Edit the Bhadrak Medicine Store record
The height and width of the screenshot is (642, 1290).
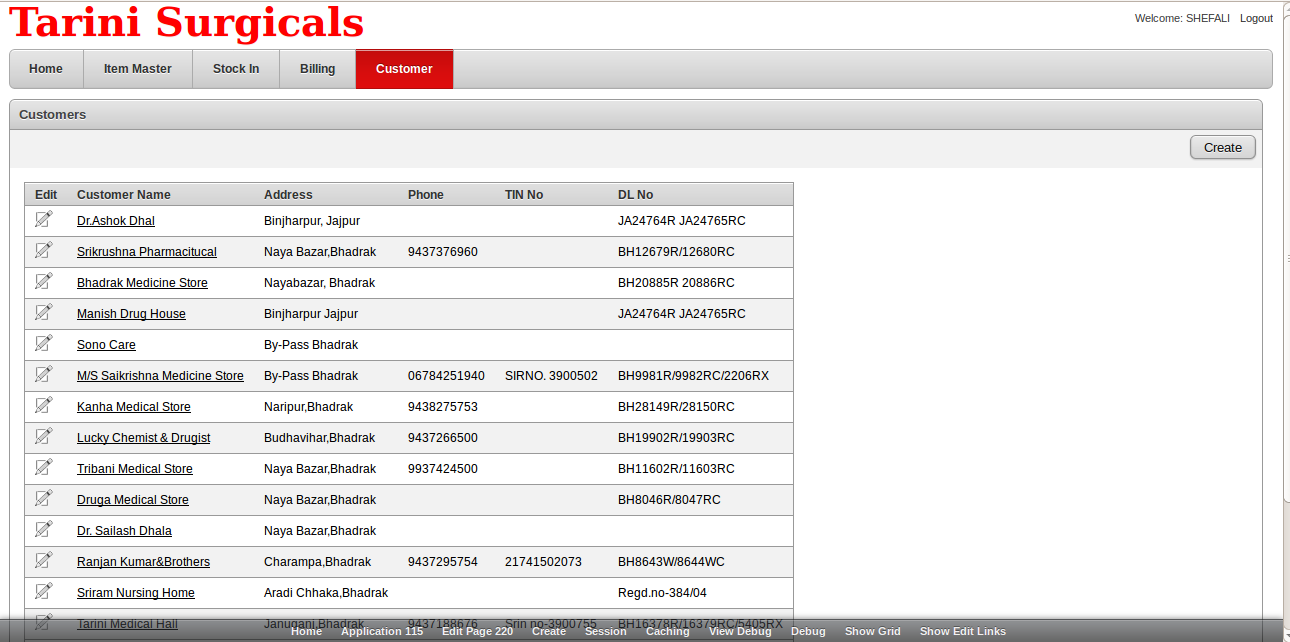point(44,281)
